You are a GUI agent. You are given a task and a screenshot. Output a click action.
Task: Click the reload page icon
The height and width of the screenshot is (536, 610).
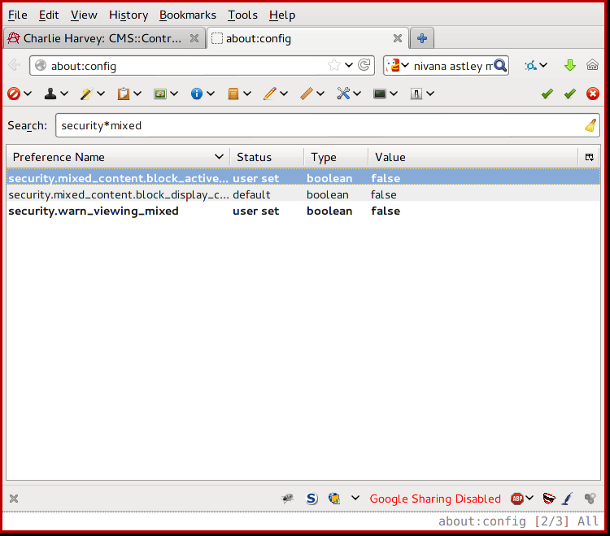point(364,65)
